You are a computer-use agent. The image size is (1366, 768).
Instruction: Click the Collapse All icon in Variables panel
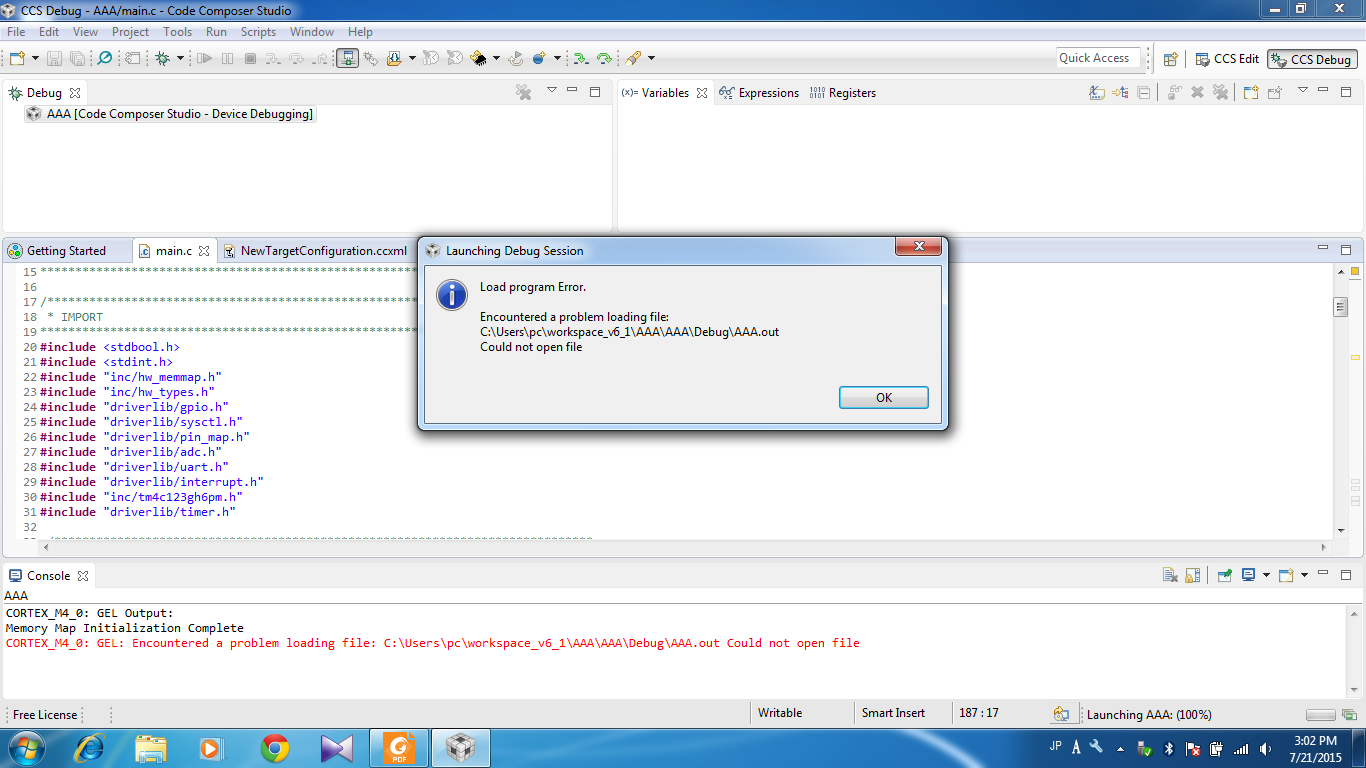click(1143, 93)
